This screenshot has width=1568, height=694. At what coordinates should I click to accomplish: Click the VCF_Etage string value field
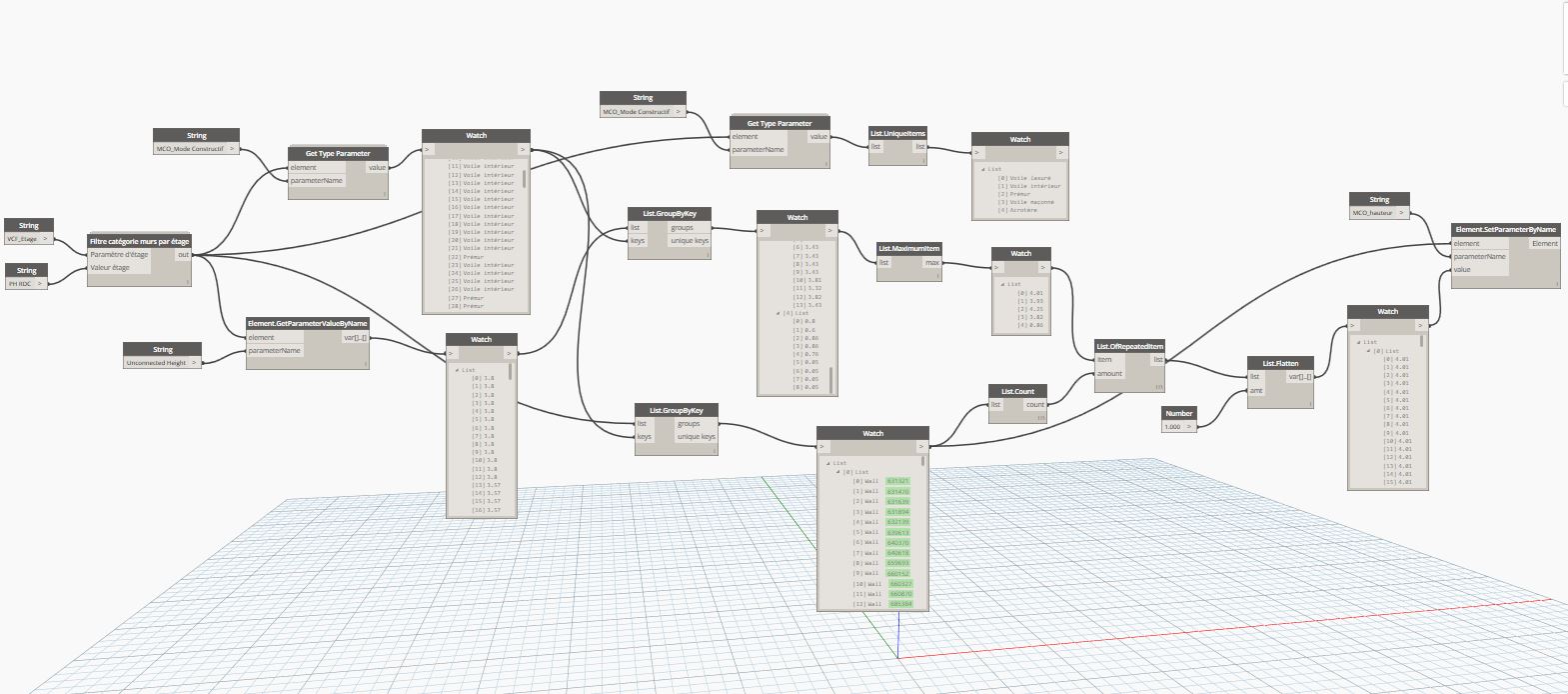[22, 239]
